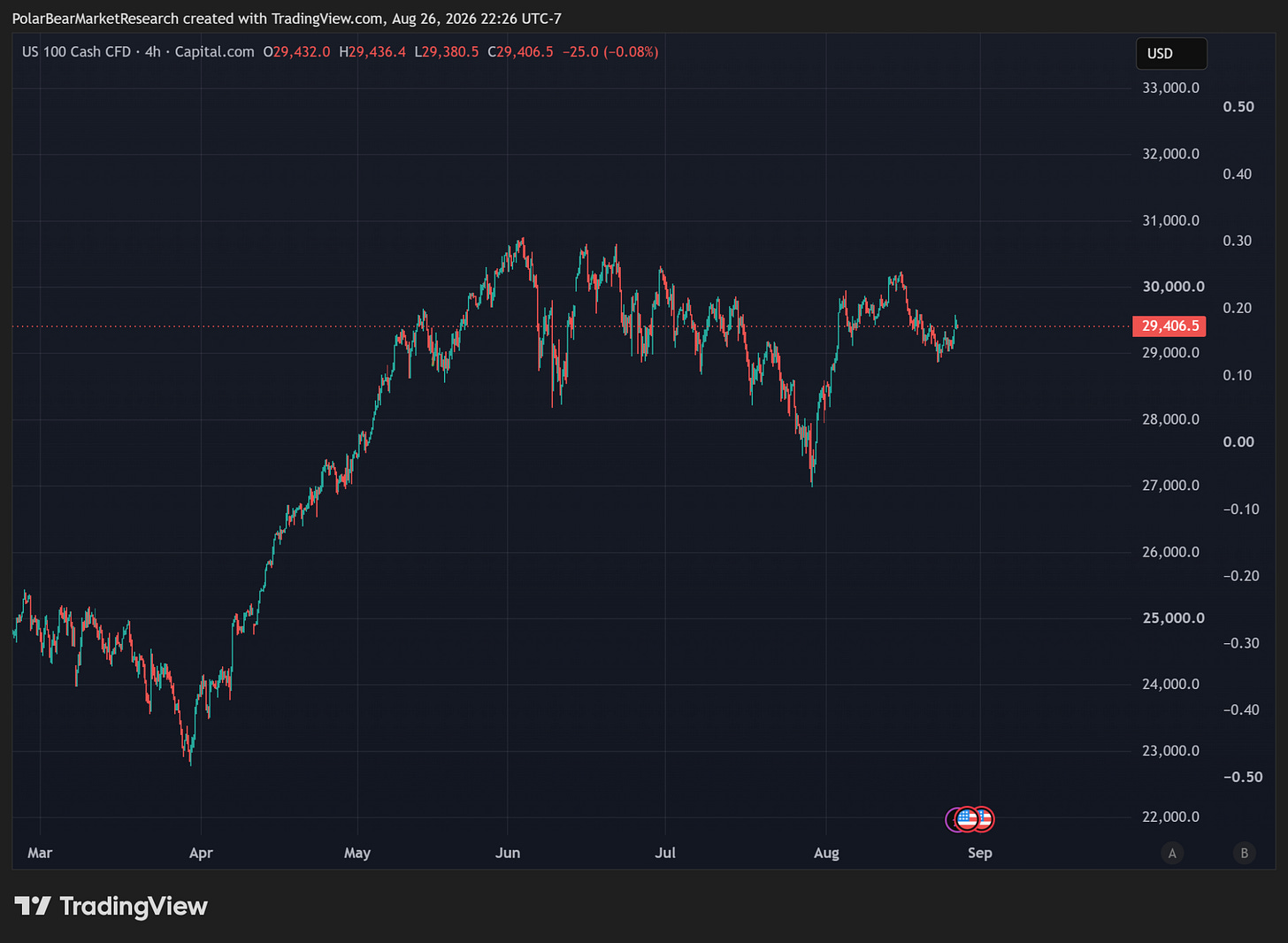Click the Capital.com source label
Viewport: 1288px width, 943px height.
click(214, 52)
